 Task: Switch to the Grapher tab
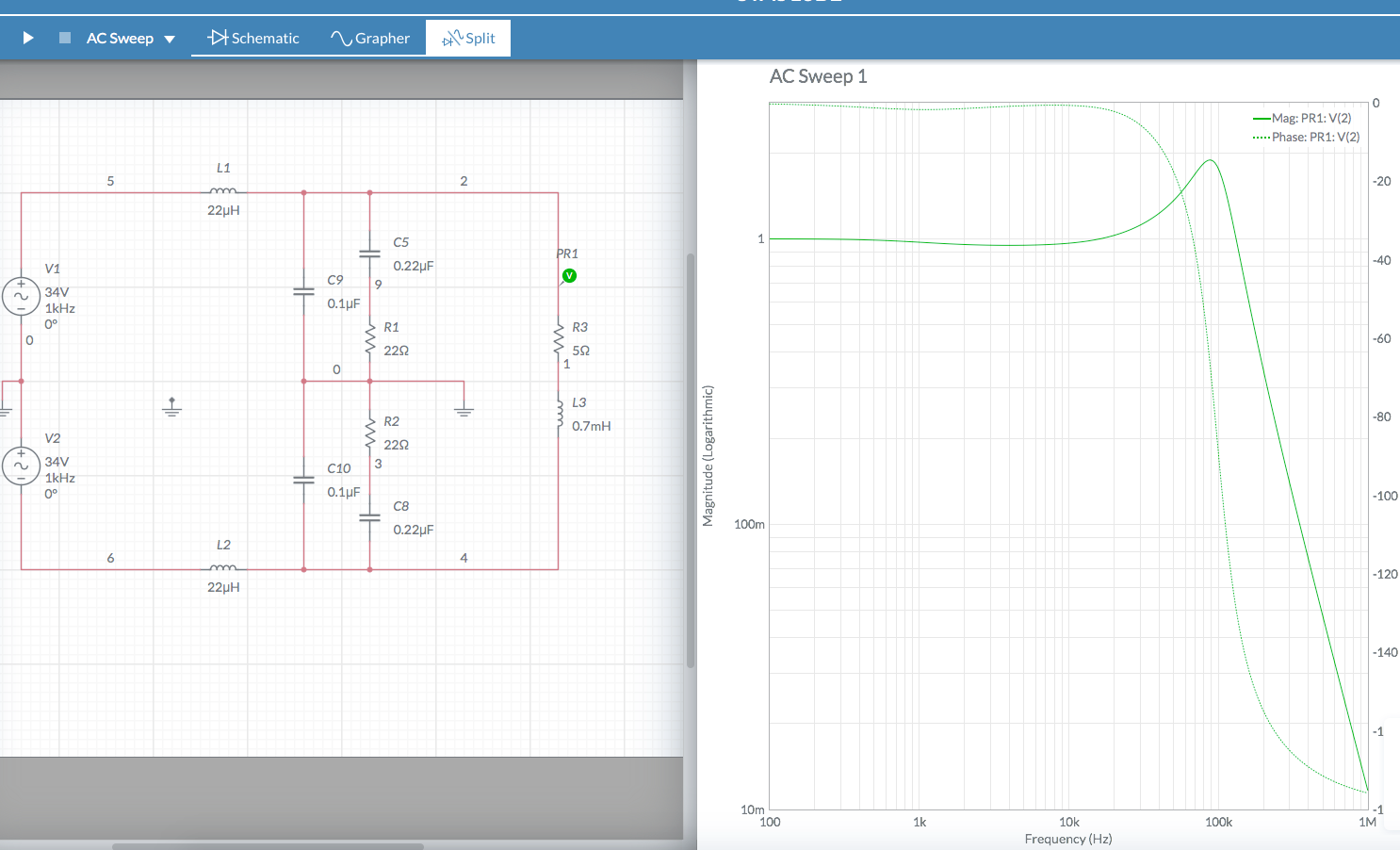pyautogui.click(x=370, y=38)
